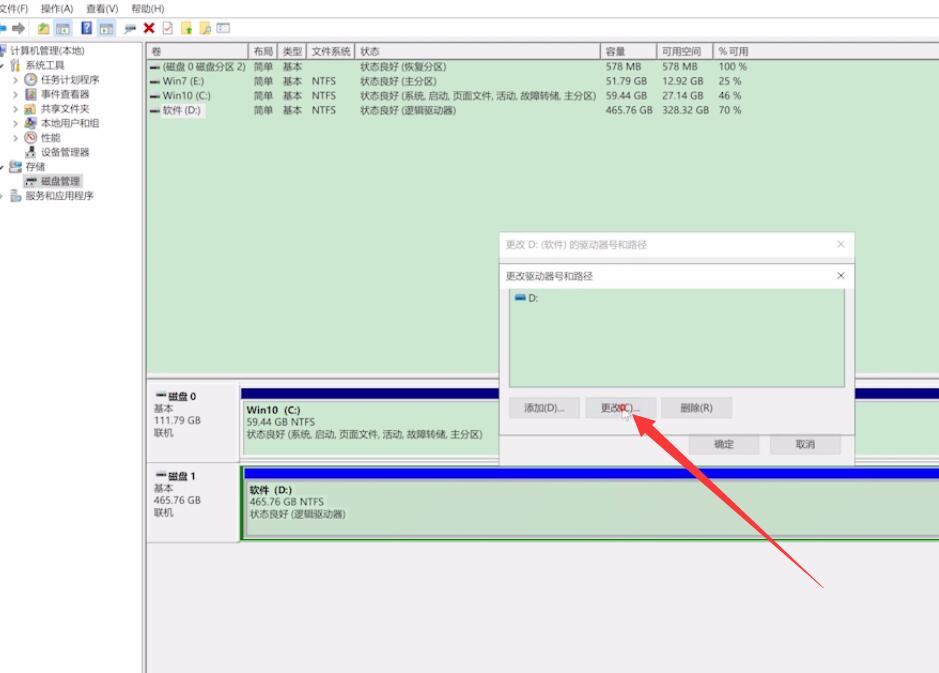This screenshot has width=939, height=673.
Task: Select 计算机管理(本地) root node
Action: coord(47,50)
